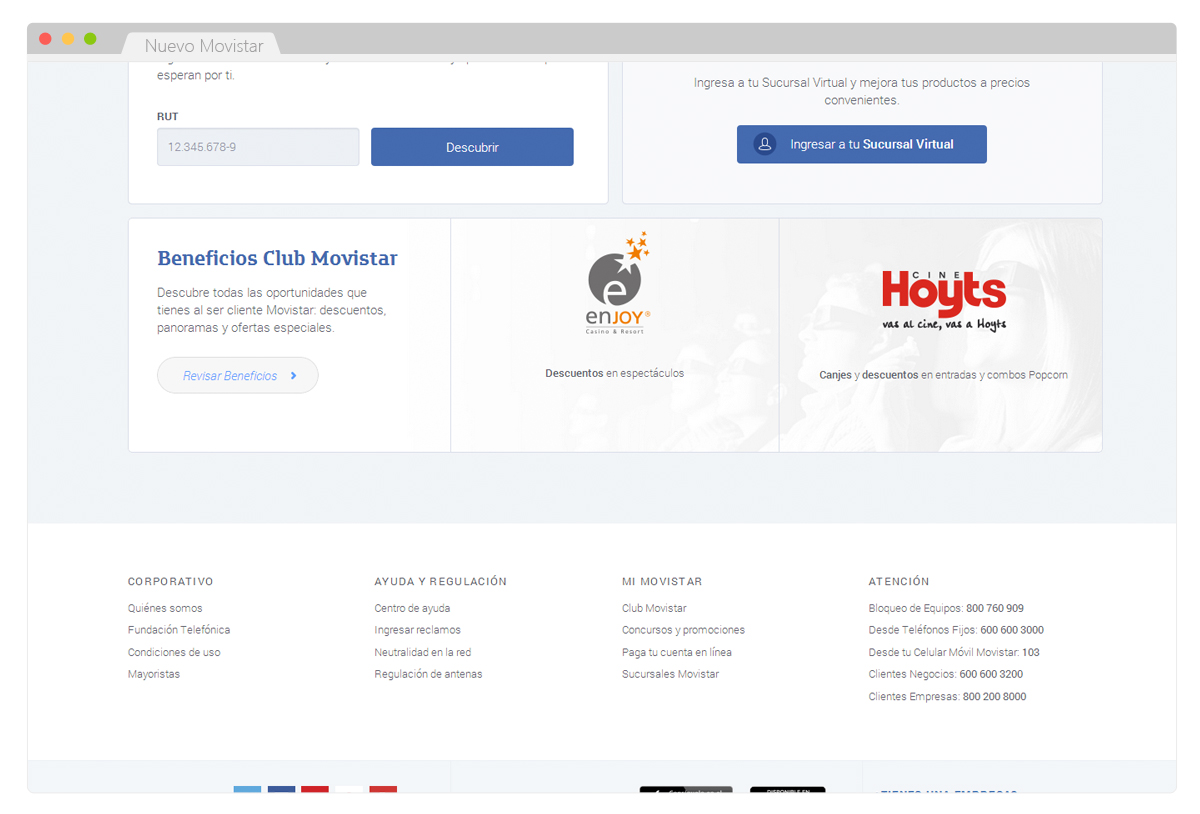Image resolution: width=1200 pixels, height=814 pixels.
Task: Open the Mayoristas footer link
Action: pyautogui.click(x=154, y=674)
